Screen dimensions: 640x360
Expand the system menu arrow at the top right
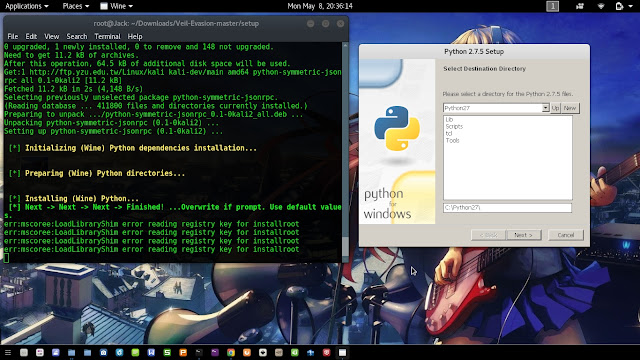tap(630, 6)
